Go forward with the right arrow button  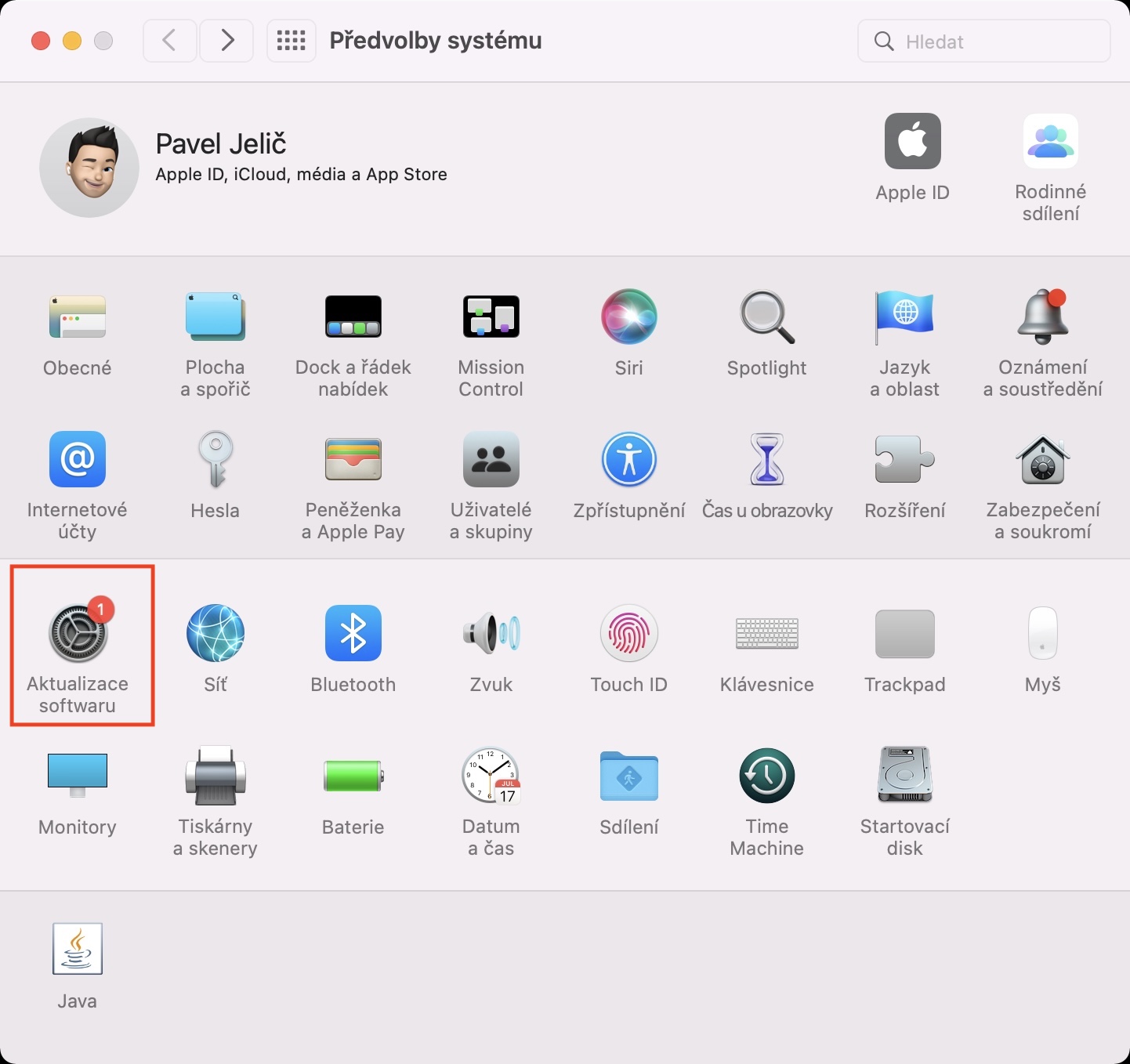pos(226,40)
